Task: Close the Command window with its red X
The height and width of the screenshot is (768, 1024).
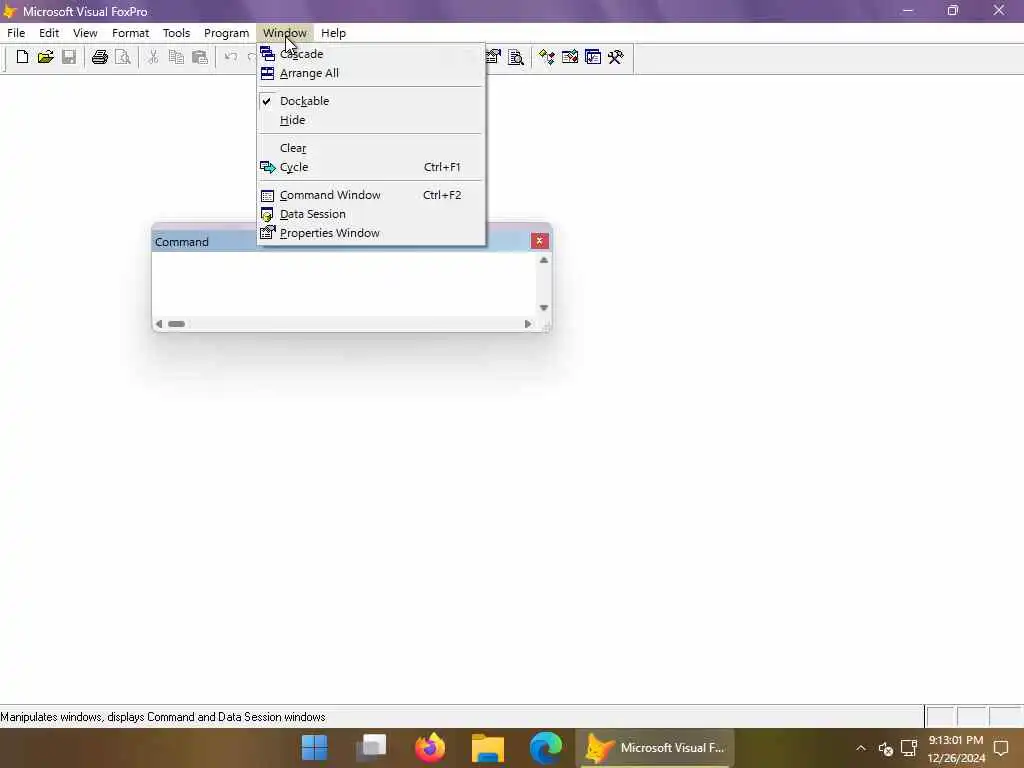Action: click(x=539, y=241)
